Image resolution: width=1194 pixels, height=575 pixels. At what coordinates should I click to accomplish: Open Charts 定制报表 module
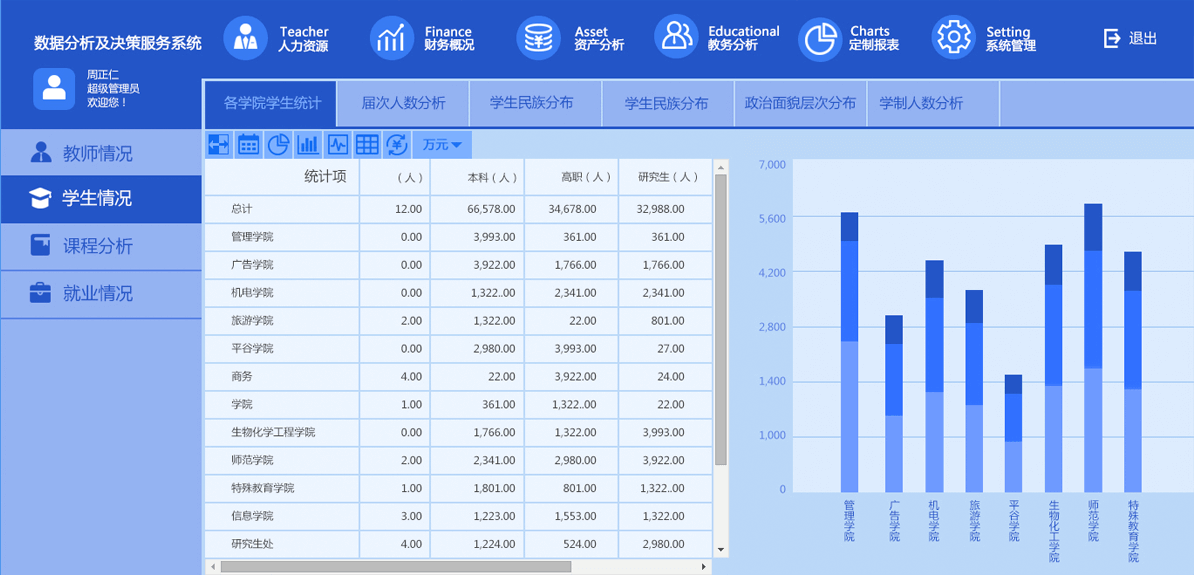coord(849,39)
